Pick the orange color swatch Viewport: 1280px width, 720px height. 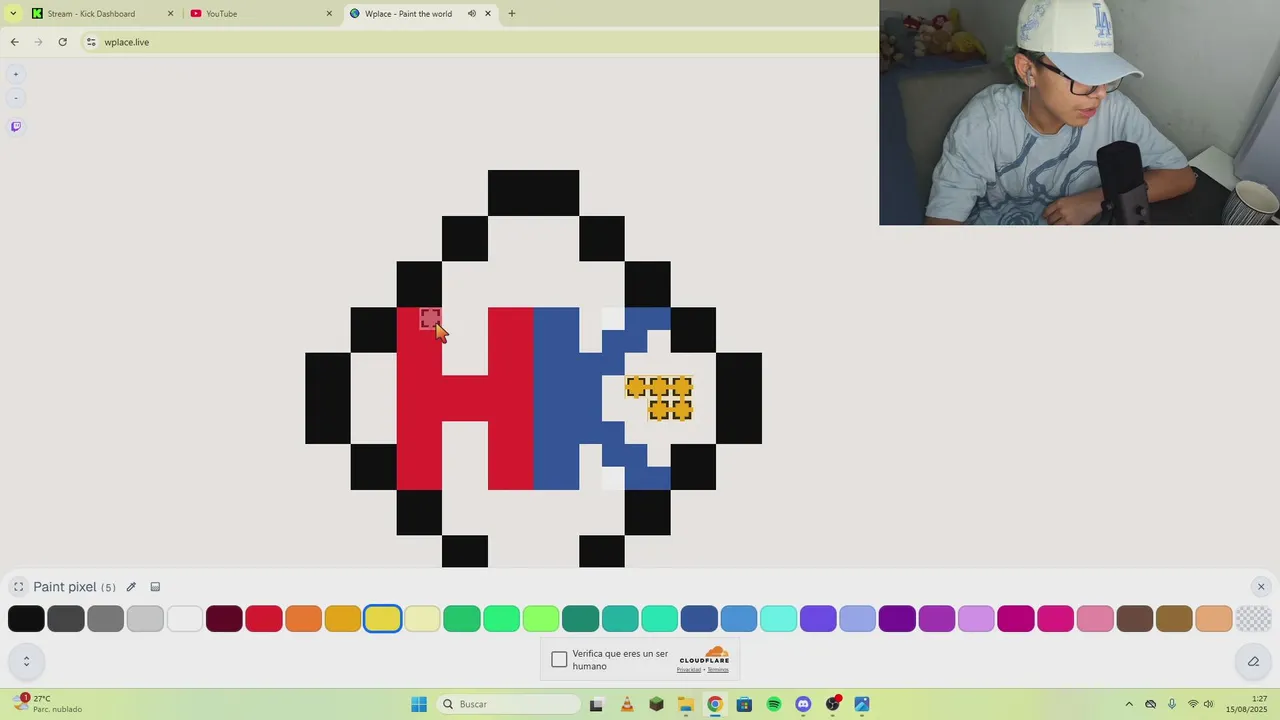point(303,619)
